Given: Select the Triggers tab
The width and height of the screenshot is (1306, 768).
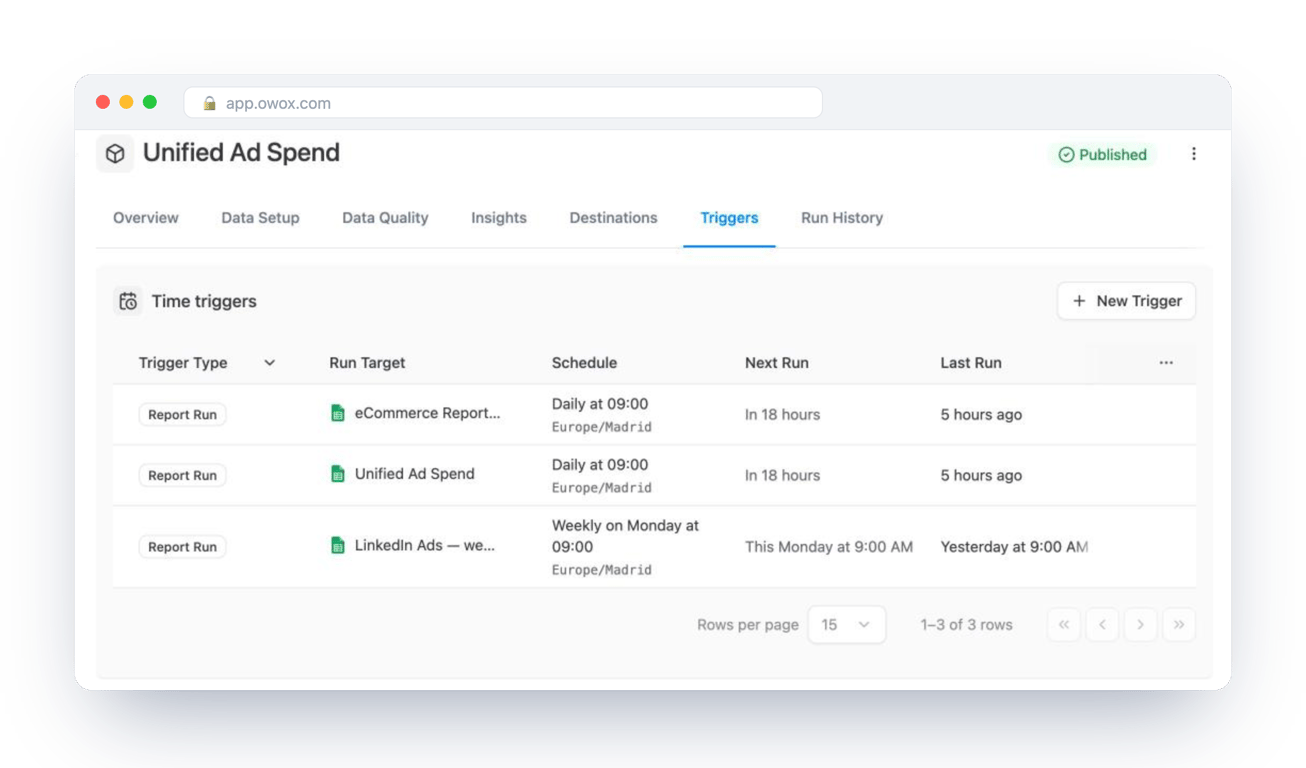Looking at the screenshot, I should pyautogui.click(x=729, y=218).
